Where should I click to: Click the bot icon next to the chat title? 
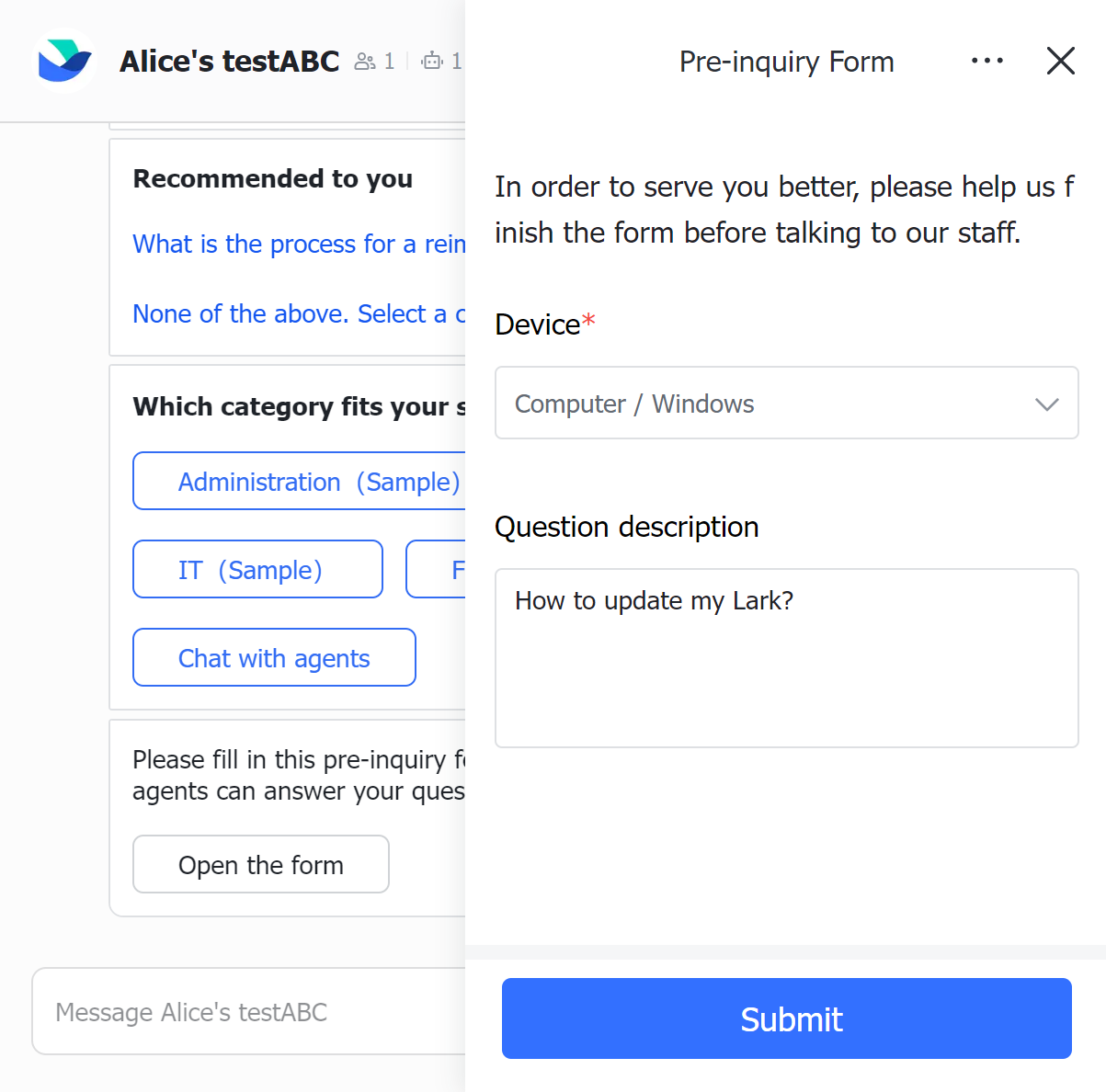432,61
